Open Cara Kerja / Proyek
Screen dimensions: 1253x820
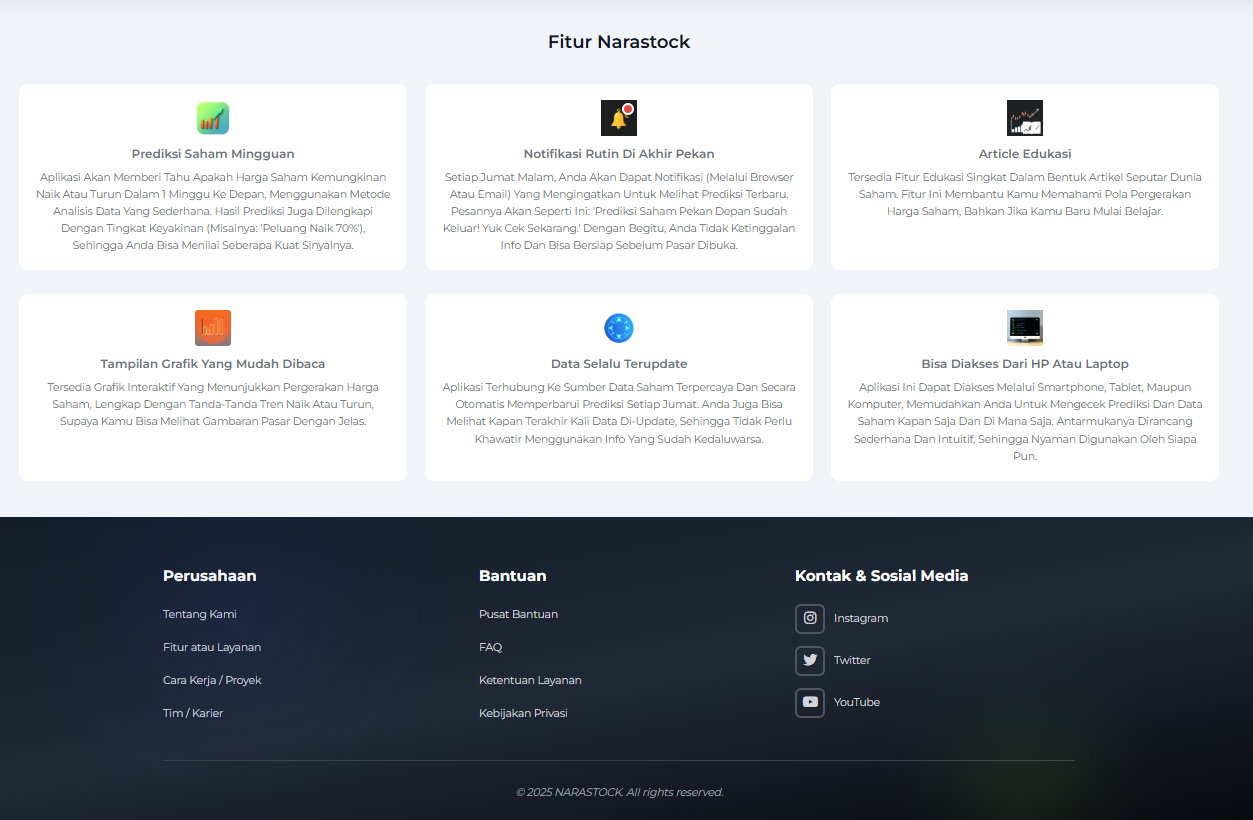pyautogui.click(x=212, y=679)
